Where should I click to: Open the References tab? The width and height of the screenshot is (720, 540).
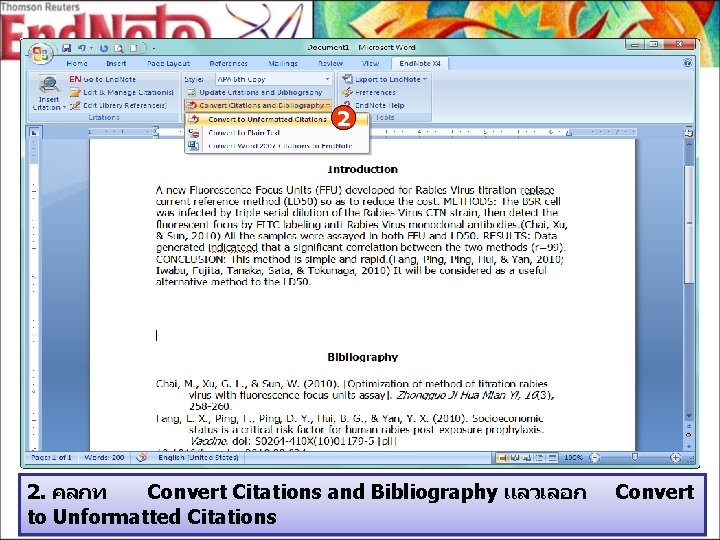tap(228, 63)
